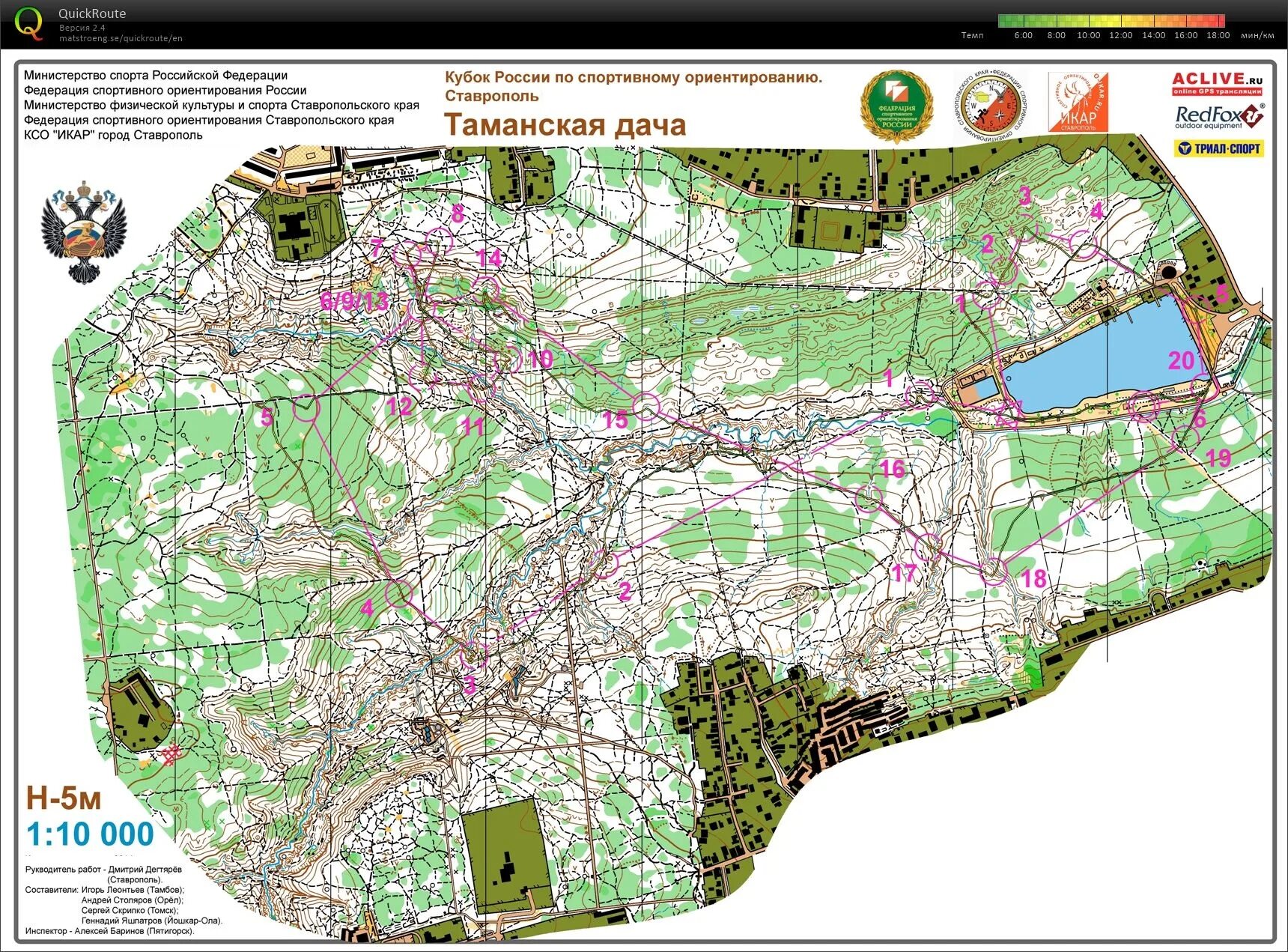The image size is (1288, 952).
Task: Click the '18:00' pace scale value
Action: coord(1218,35)
